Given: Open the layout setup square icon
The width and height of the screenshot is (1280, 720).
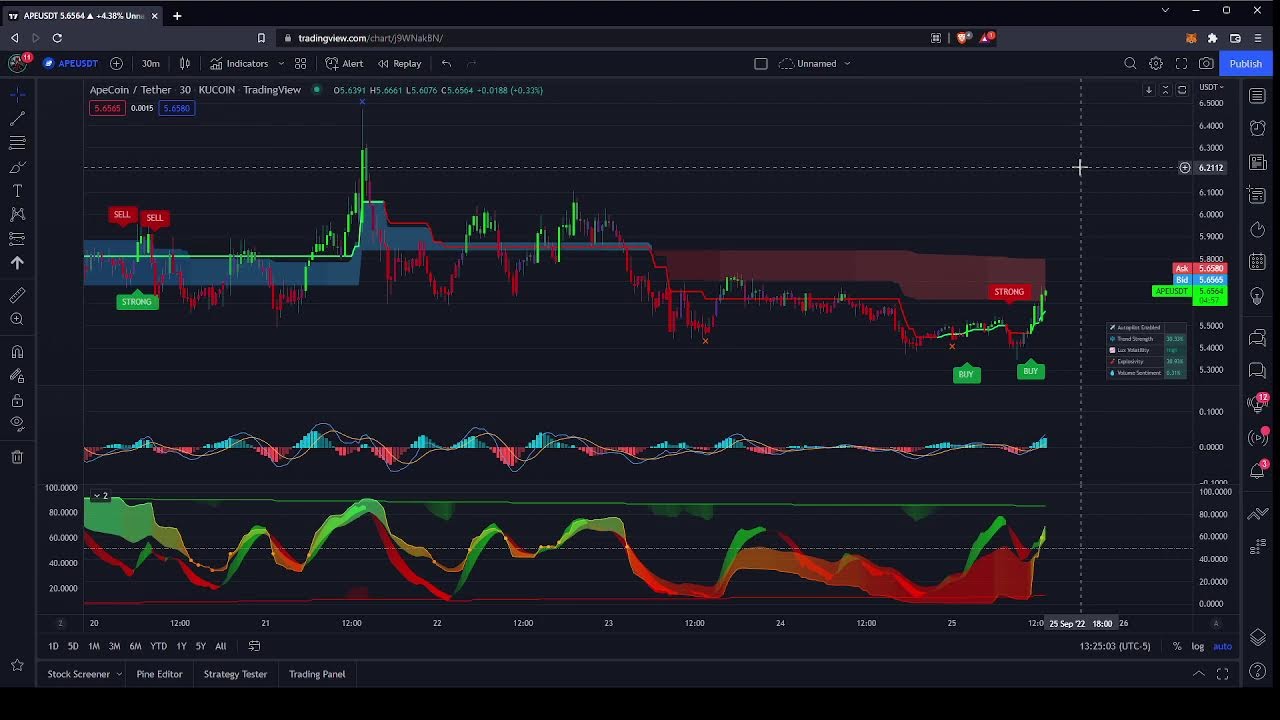Looking at the screenshot, I should [x=760, y=63].
